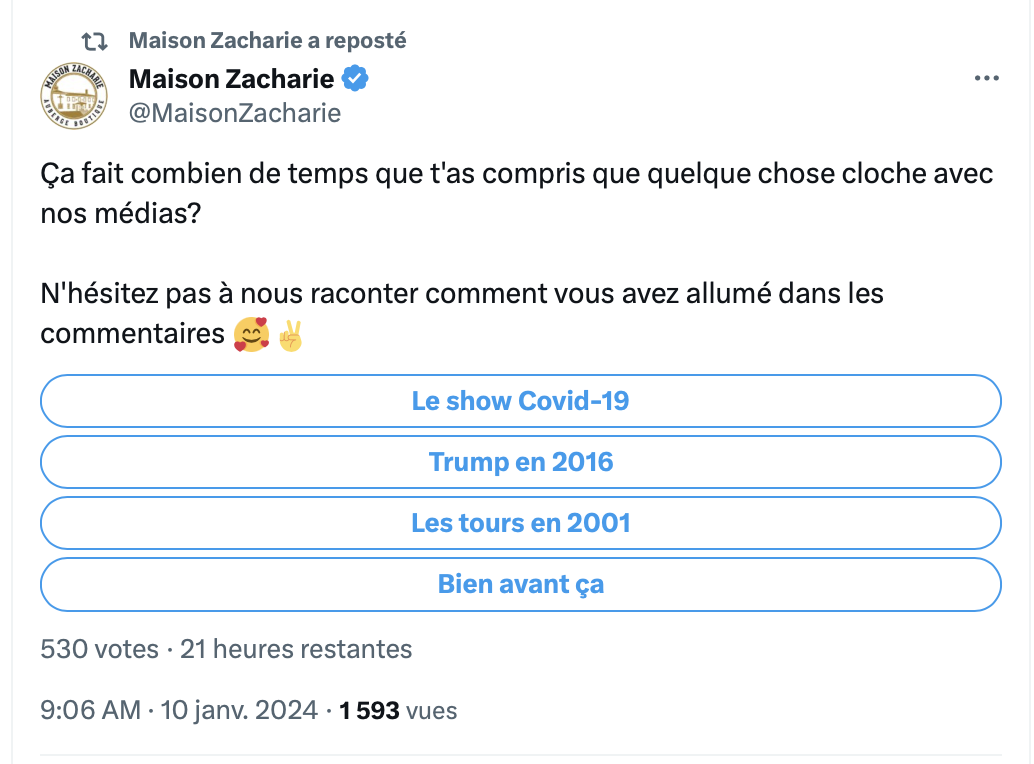Click the 9:06 AM timestamp
Image resolution: width=1034 pixels, height=764 pixels.
(x=91, y=711)
